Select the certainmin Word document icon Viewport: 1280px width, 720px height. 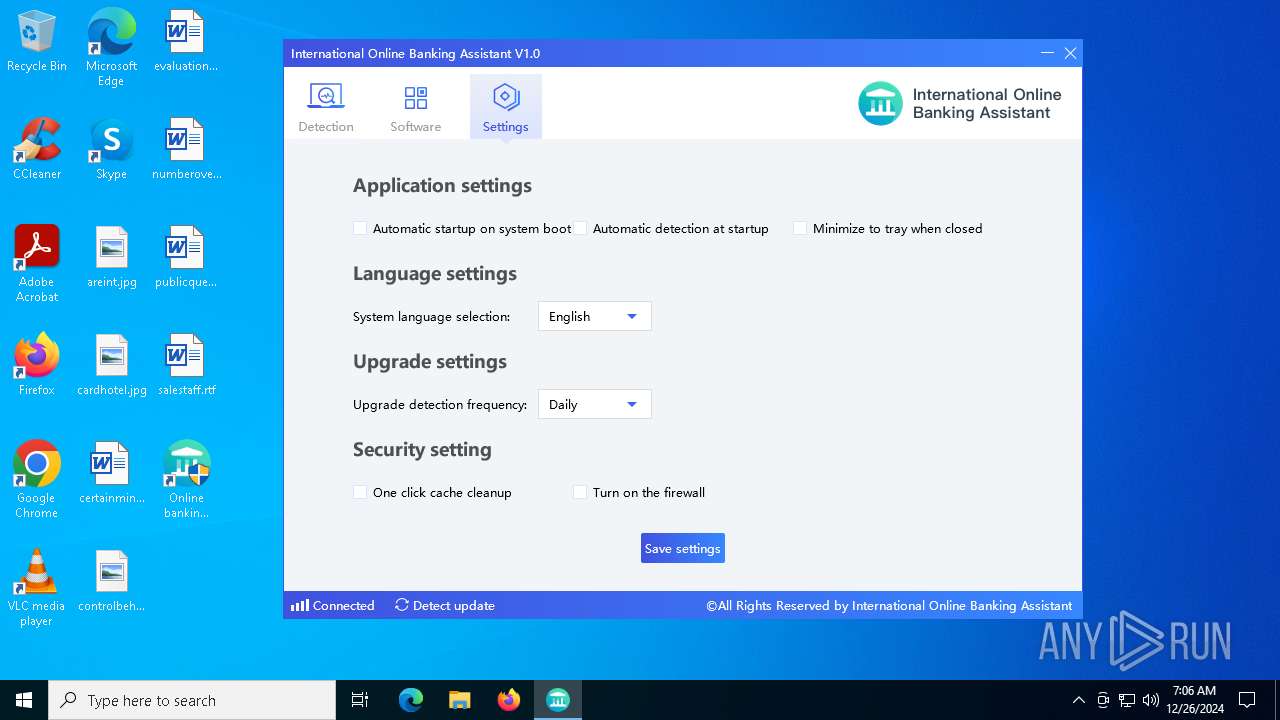point(111,473)
